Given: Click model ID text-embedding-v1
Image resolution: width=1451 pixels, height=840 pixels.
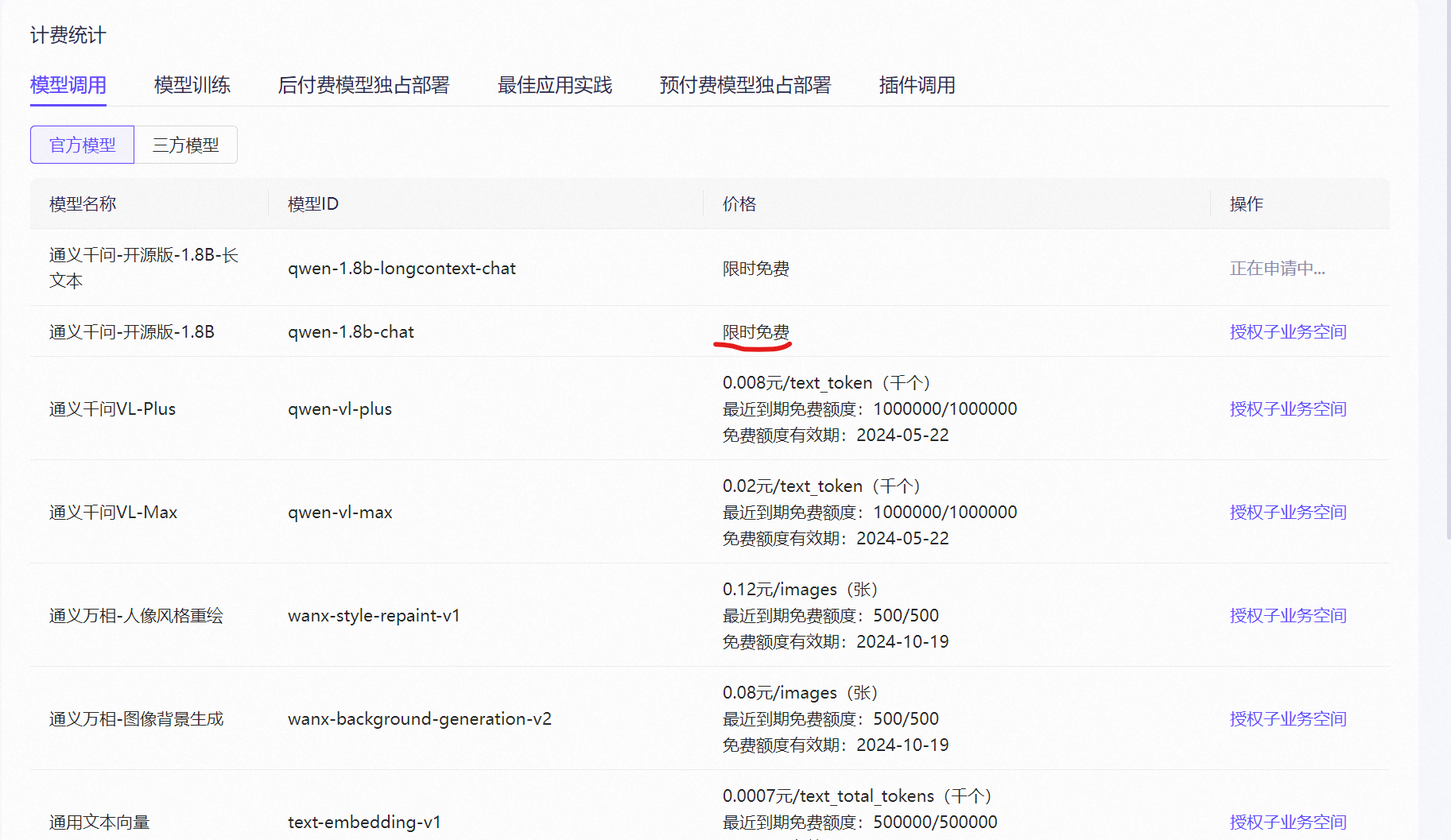Looking at the screenshot, I should (364, 822).
